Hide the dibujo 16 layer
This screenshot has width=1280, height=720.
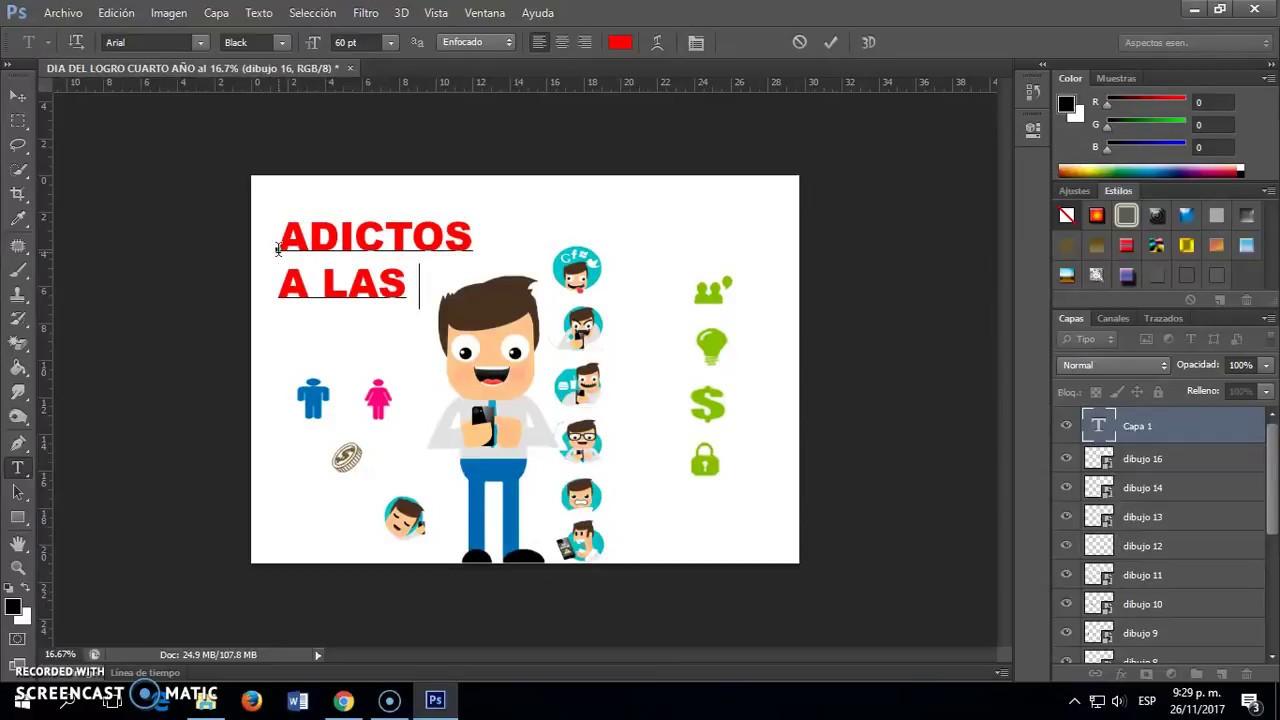pos(1066,458)
